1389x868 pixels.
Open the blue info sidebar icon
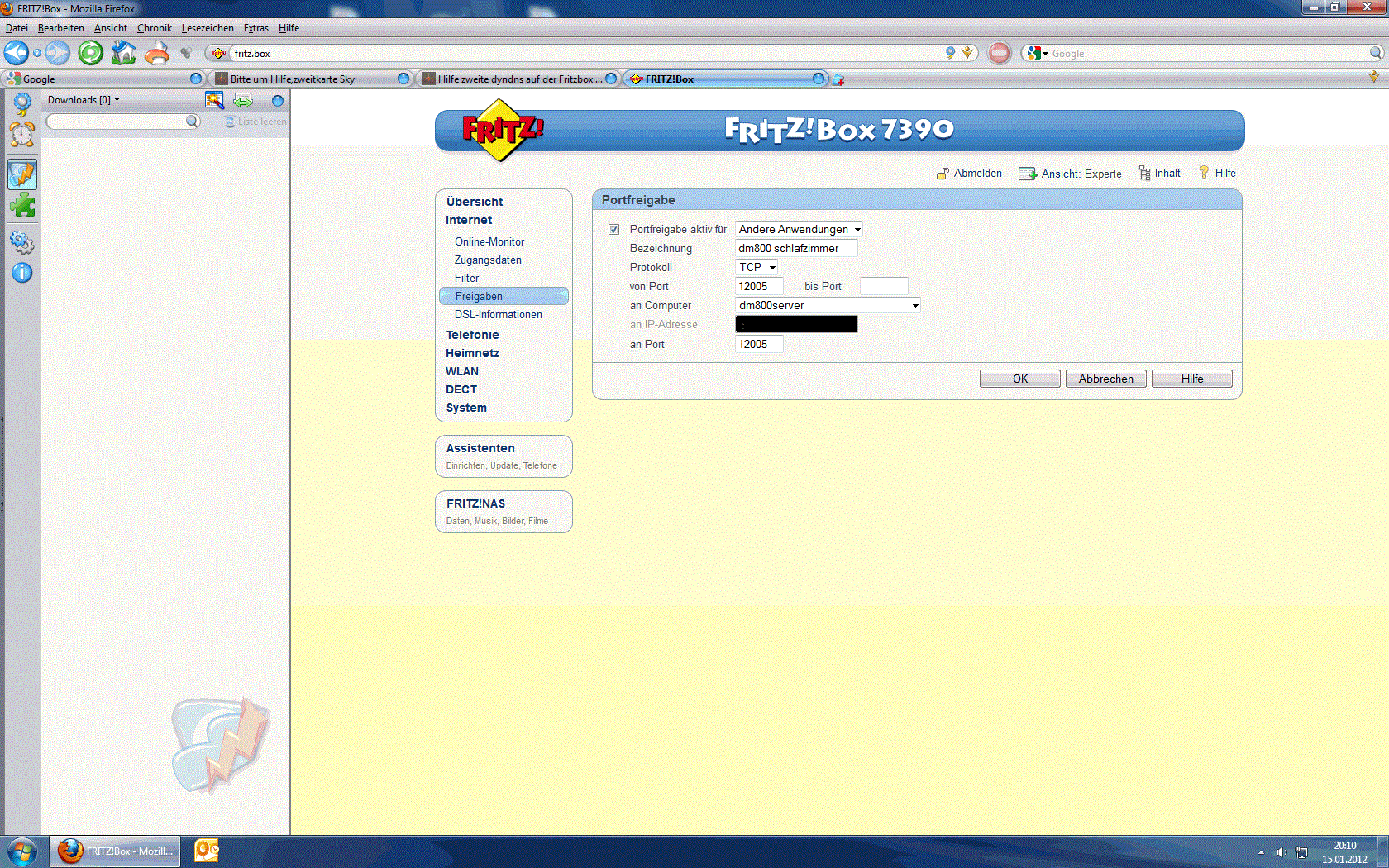(x=22, y=273)
